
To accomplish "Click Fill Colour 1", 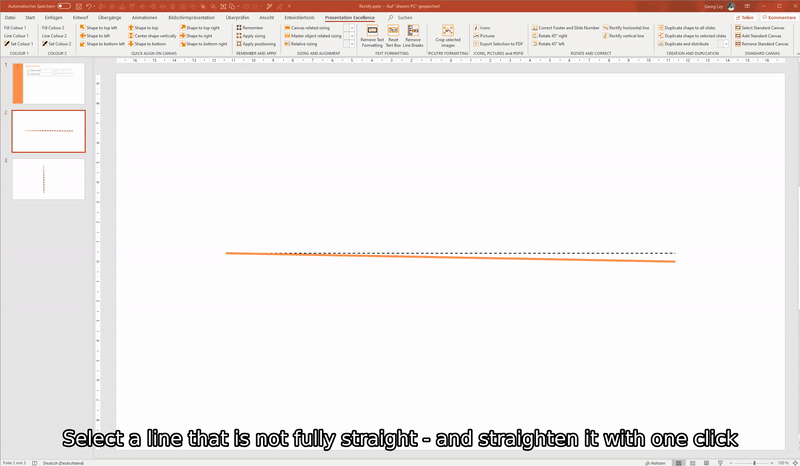I will pos(15,28).
